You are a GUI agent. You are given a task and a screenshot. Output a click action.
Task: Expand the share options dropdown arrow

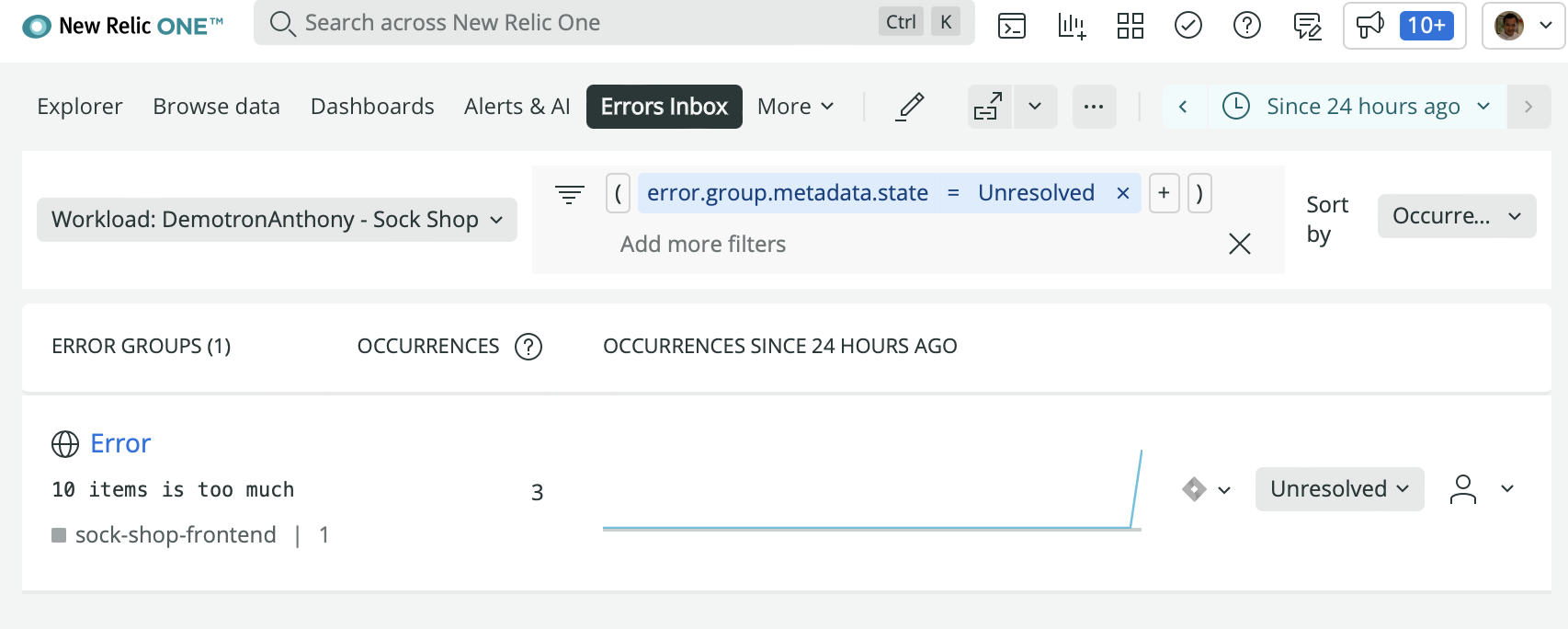1035,107
